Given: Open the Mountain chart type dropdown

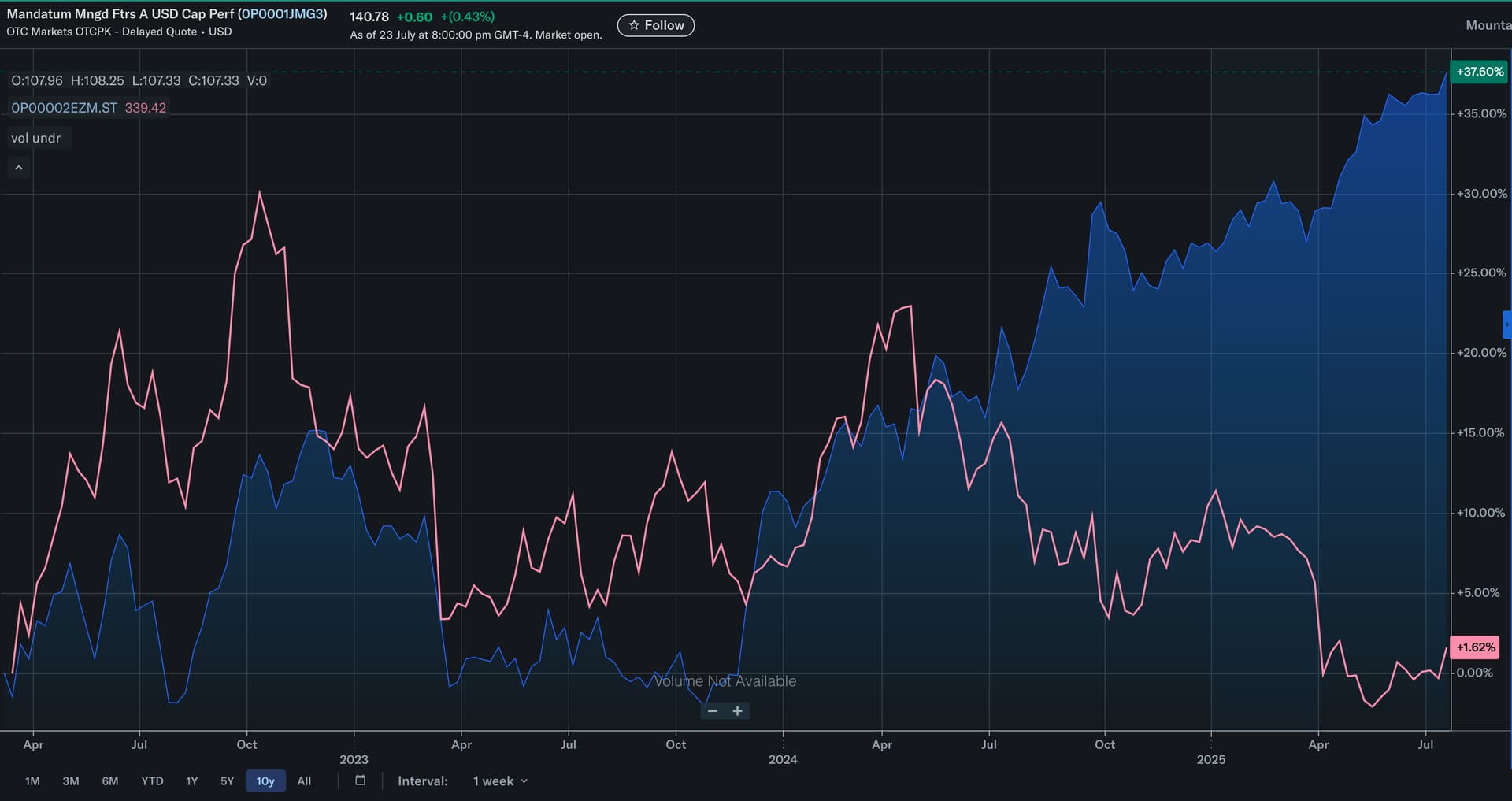Looking at the screenshot, I should coord(1487,25).
